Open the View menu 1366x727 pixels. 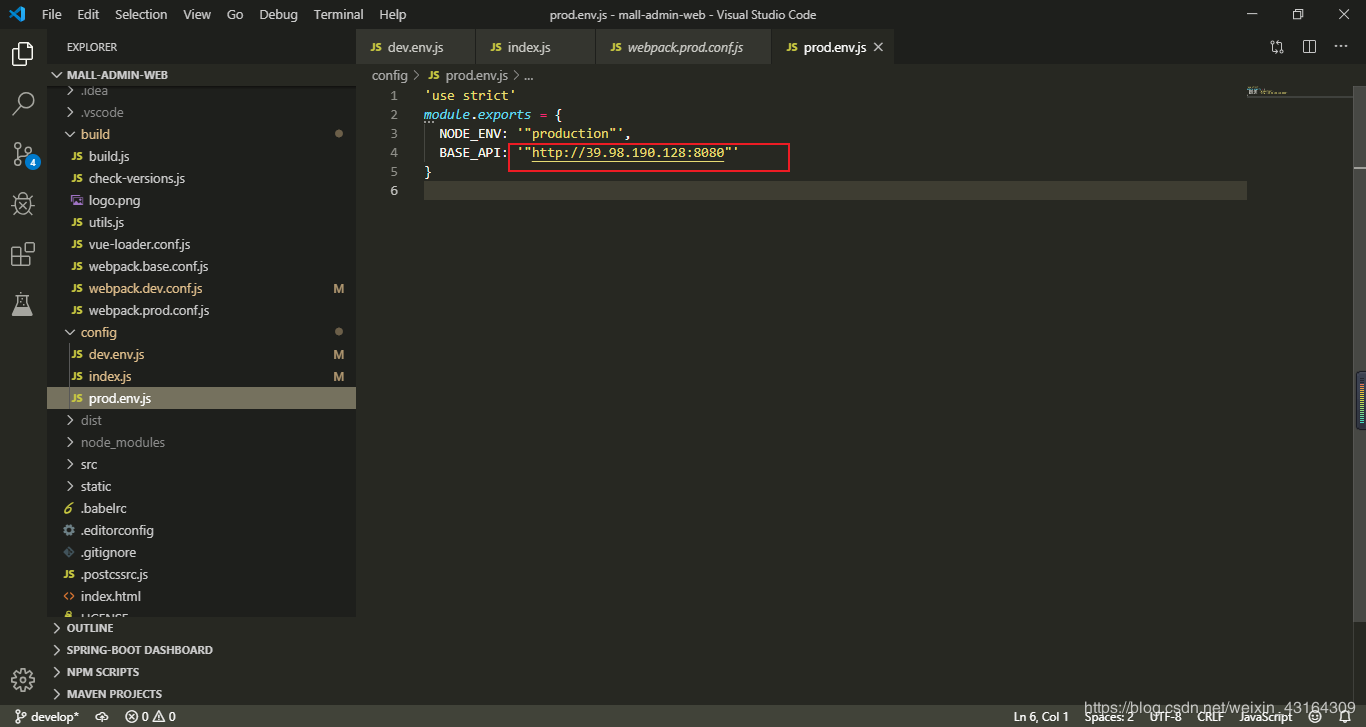click(x=197, y=14)
